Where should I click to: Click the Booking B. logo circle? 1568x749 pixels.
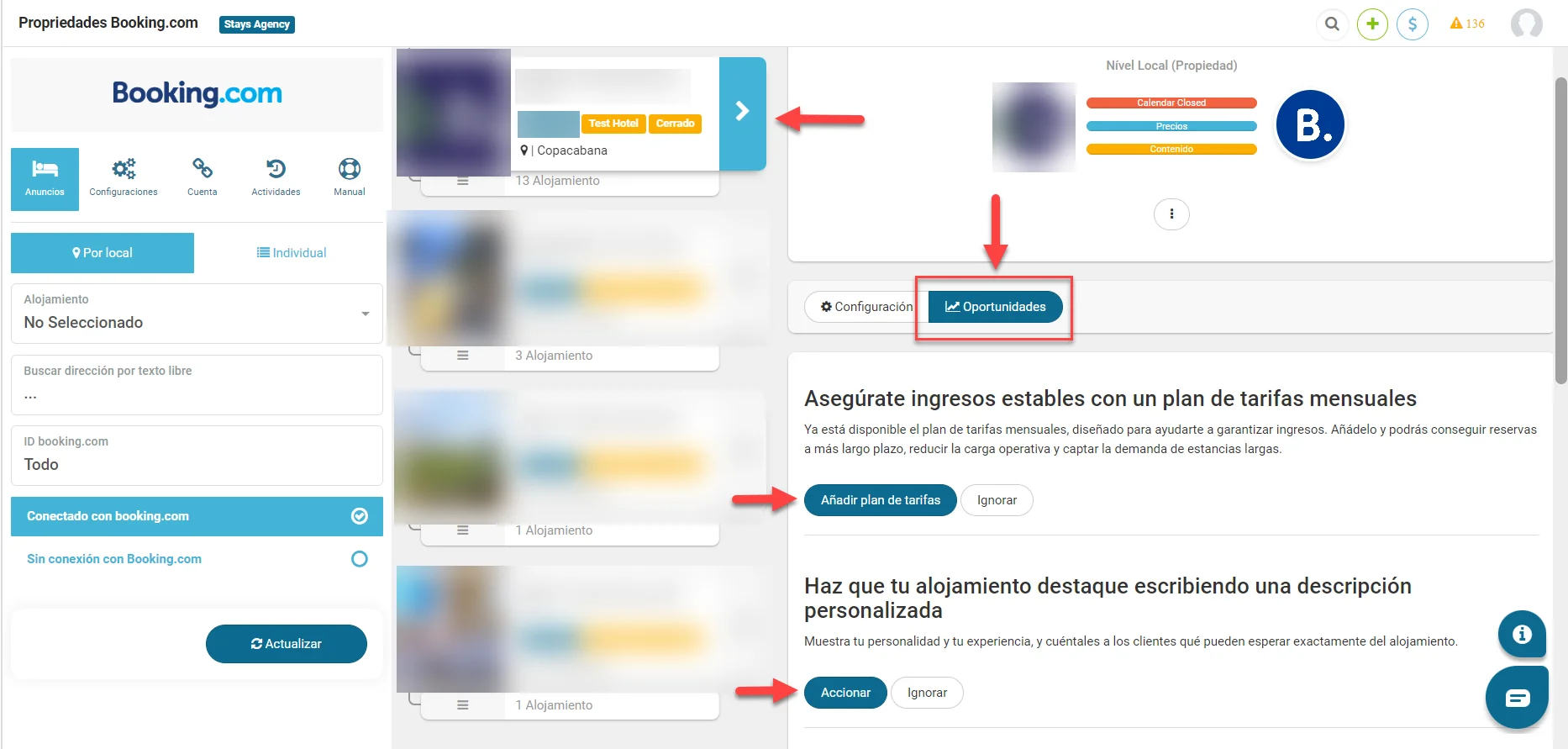tap(1310, 125)
